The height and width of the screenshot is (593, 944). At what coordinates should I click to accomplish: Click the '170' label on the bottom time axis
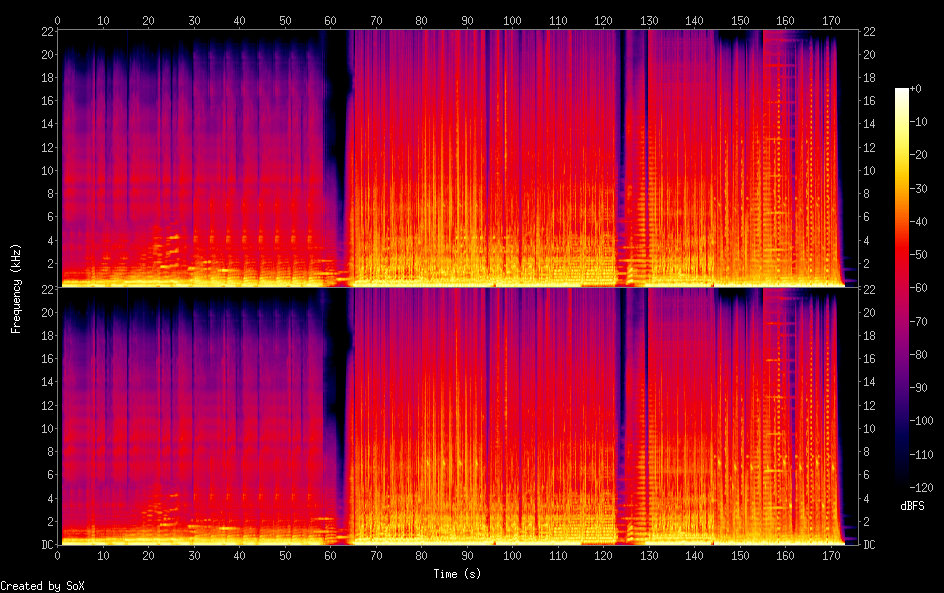point(831,556)
